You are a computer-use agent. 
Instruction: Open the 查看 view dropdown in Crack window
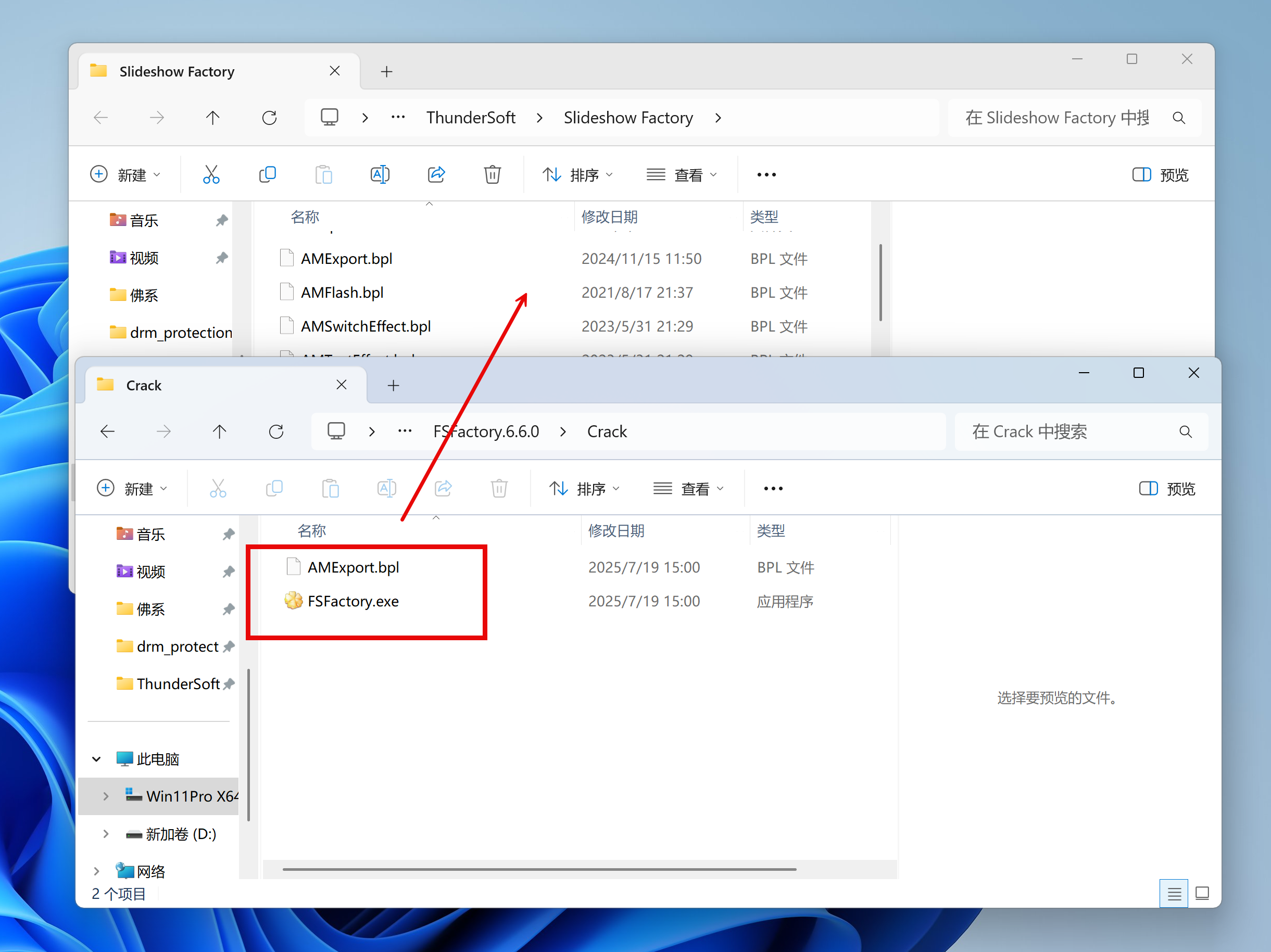[x=688, y=488]
